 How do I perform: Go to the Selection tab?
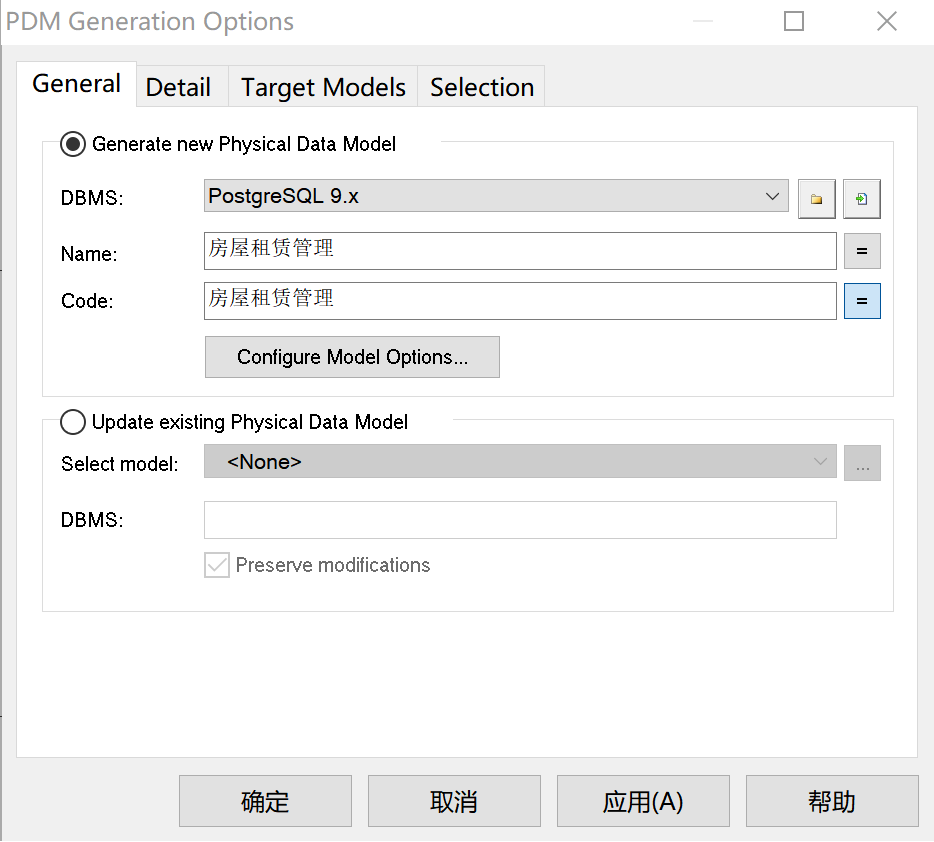481,87
